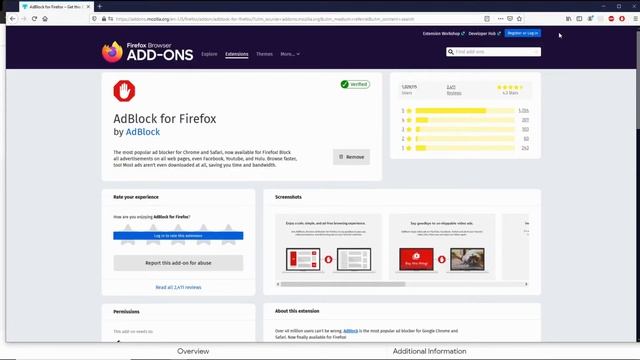Click the 3 star rating bar row

pos(465,129)
